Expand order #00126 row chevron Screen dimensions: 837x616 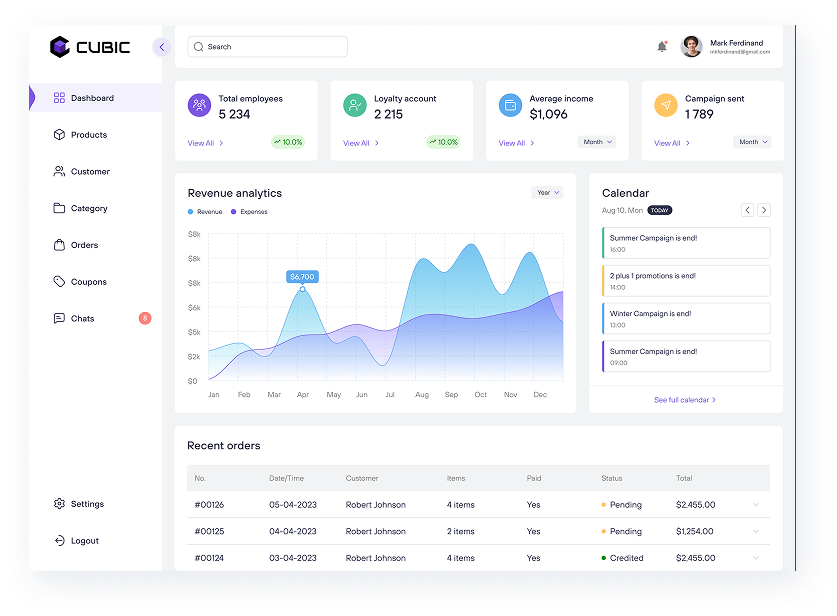[755, 505]
